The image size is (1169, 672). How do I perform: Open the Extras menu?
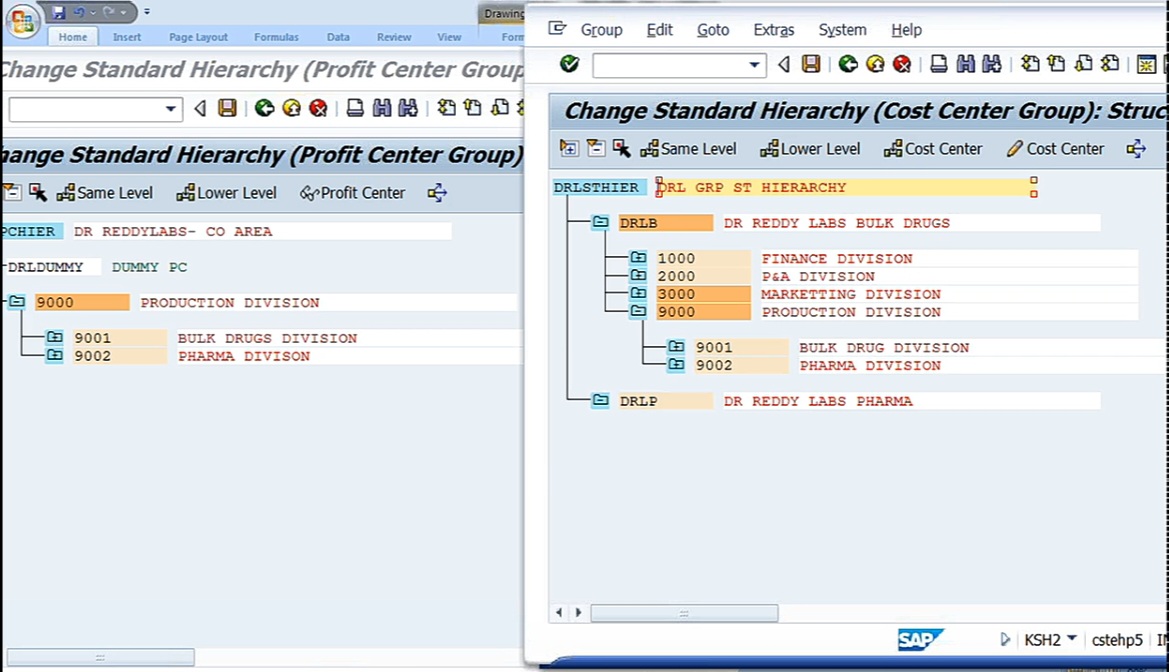[774, 30]
